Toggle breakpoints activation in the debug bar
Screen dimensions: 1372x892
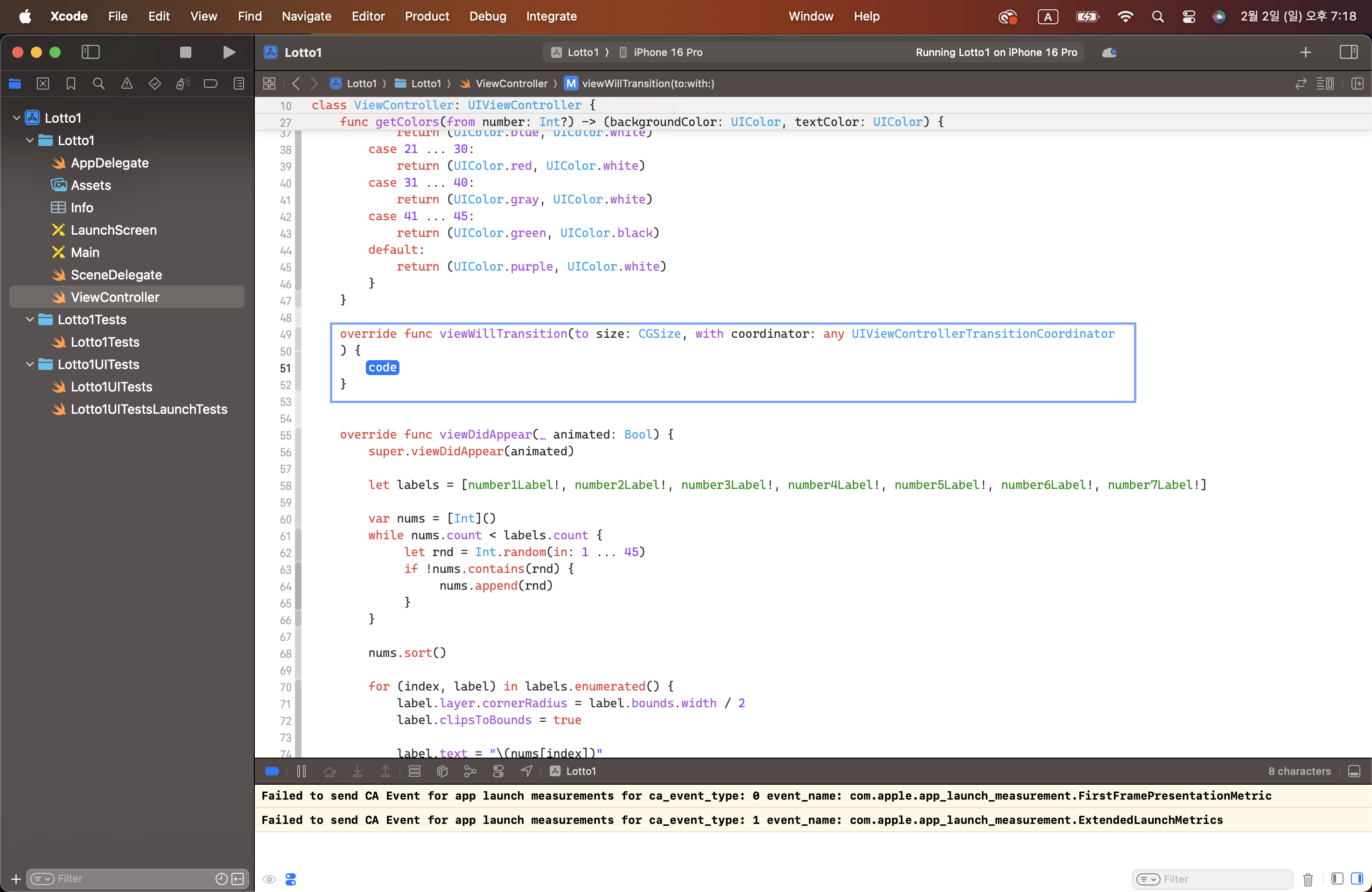272,771
